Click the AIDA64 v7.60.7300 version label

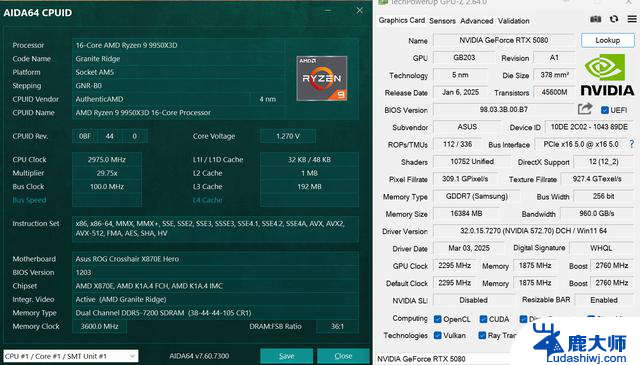(x=199, y=356)
